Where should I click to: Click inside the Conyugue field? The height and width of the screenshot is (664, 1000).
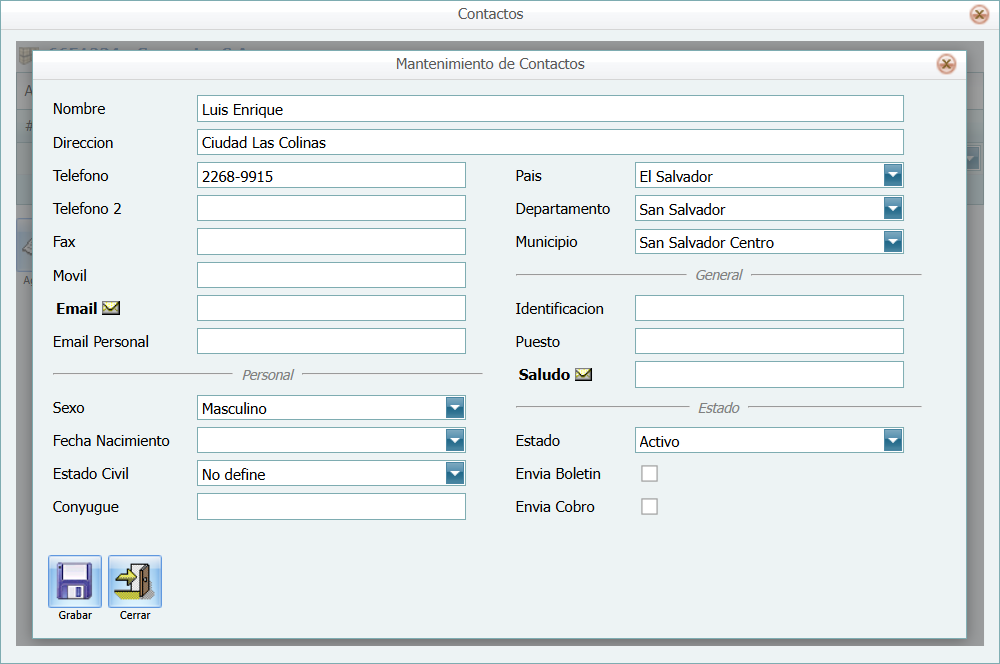[331, 507]
